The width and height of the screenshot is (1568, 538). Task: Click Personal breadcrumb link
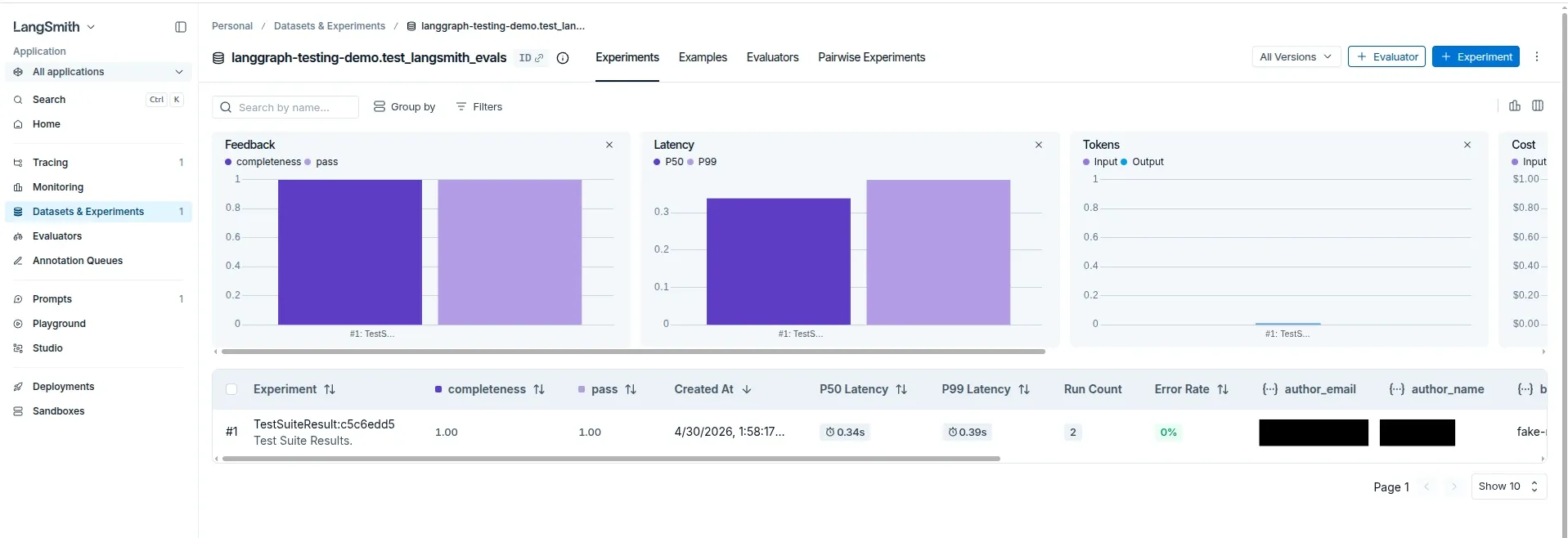(x=232, y=26)
